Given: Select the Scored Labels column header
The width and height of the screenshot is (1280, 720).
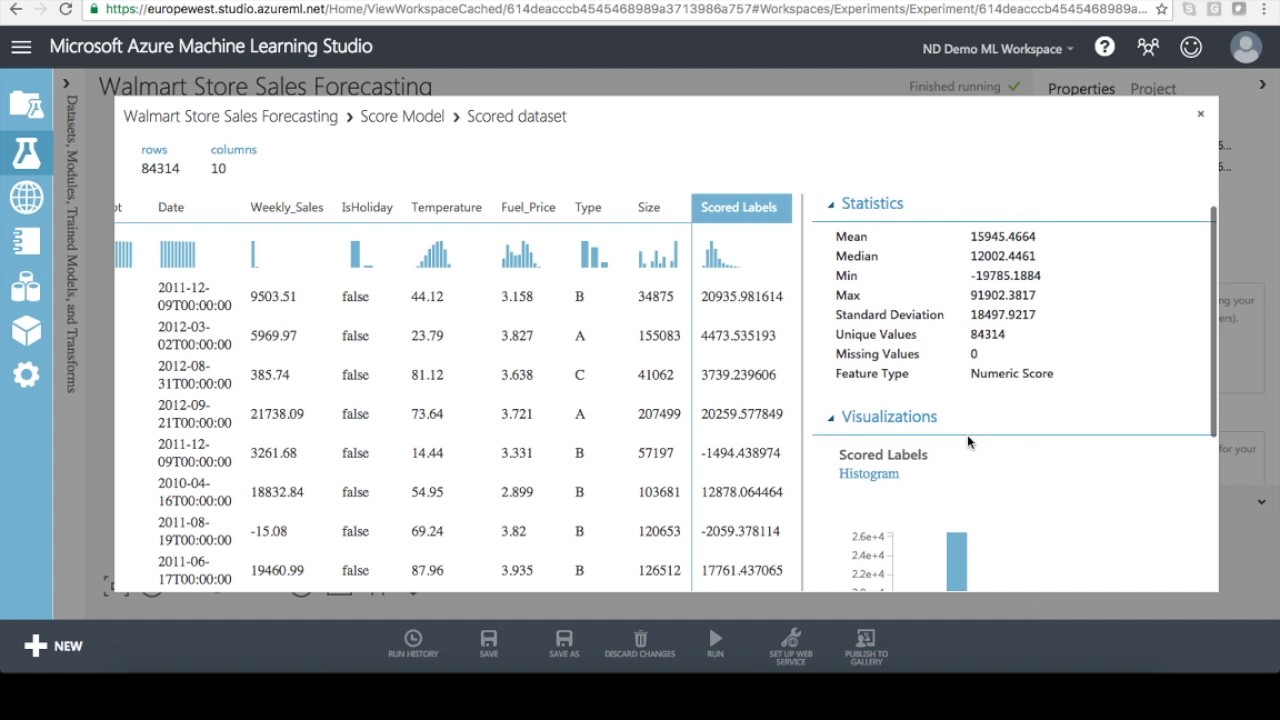Looking at the screenshot, I should coord(741,207).
